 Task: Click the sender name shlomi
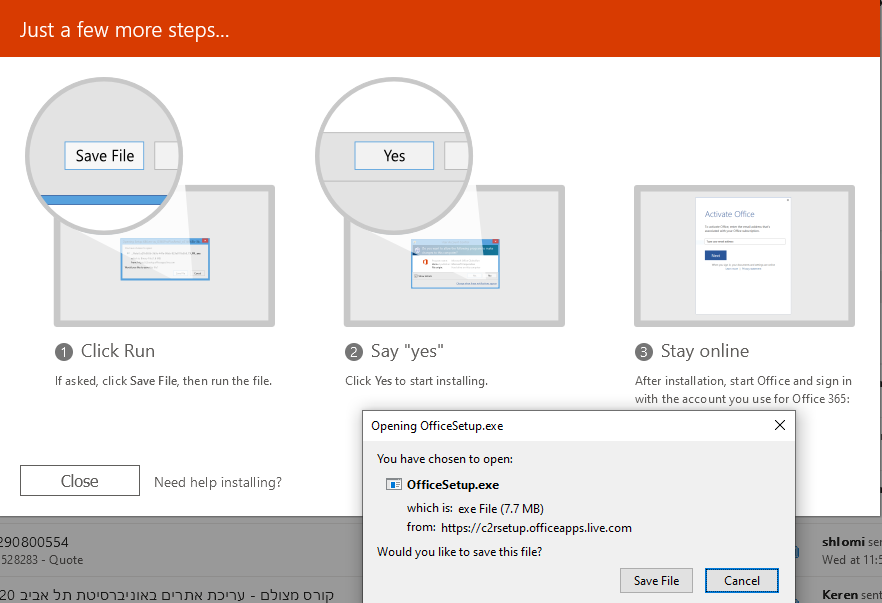pos(839,541)
